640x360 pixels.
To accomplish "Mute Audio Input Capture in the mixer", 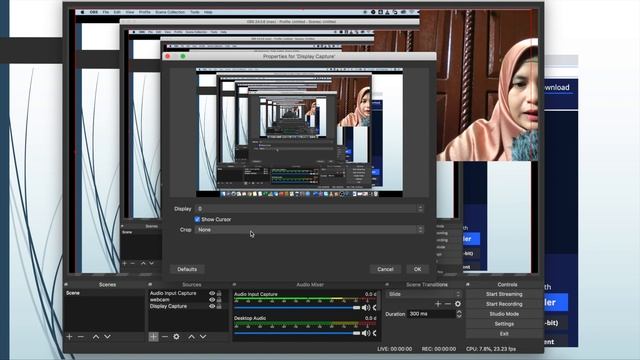I will click(x=365, y=308).
